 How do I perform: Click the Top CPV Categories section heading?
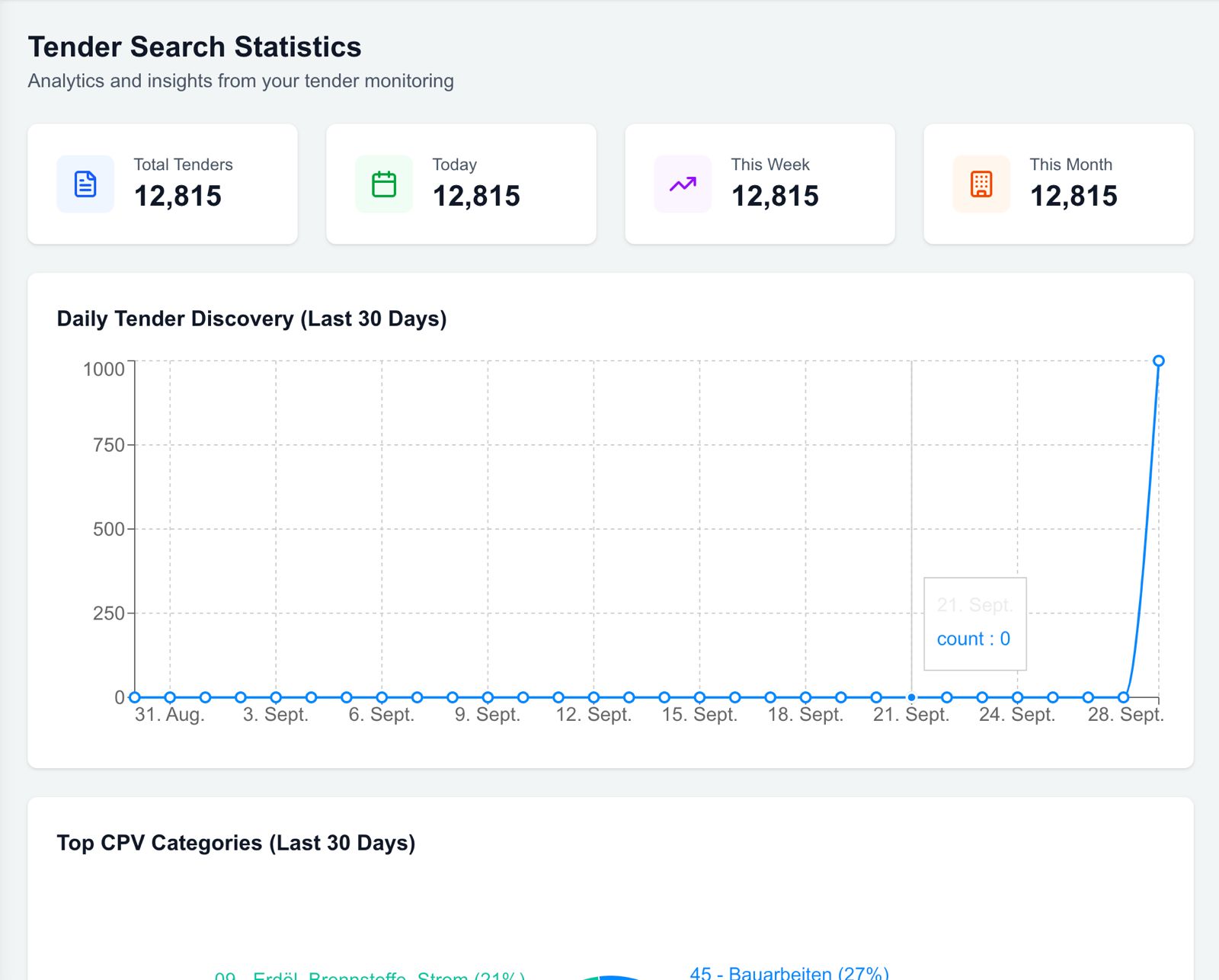tap(236, 843)
